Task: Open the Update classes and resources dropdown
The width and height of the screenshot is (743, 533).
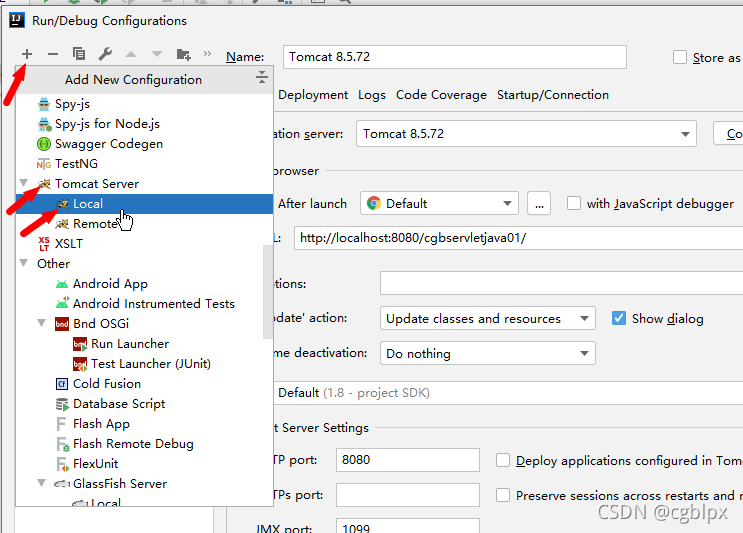Action: pos(488,318)
